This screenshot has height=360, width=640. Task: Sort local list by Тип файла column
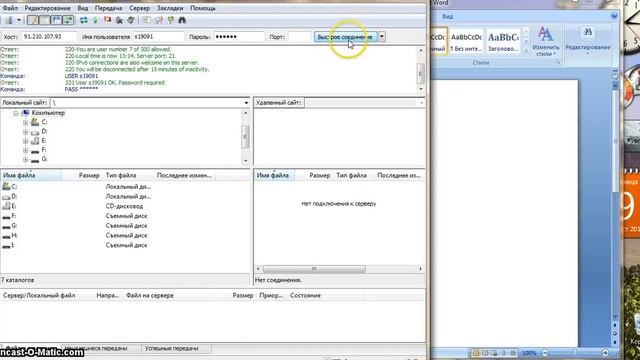pyautogui.click(x=128, y=176)
